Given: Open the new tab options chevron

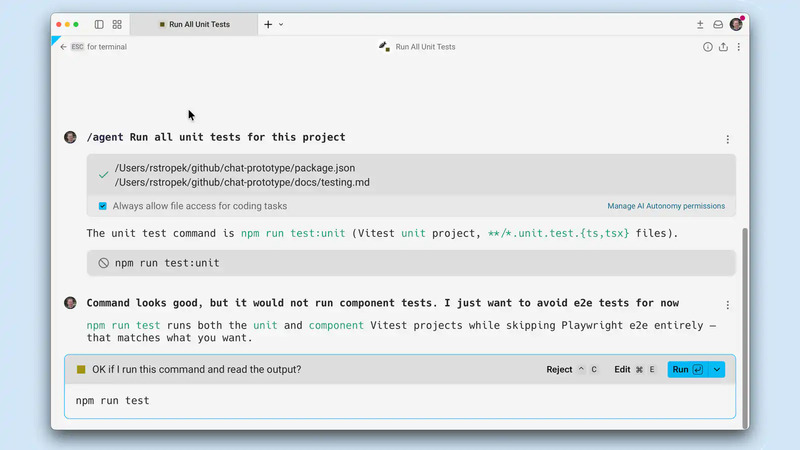Looking at the screenshot, I should pyautogui.click(x=281, y=24).
